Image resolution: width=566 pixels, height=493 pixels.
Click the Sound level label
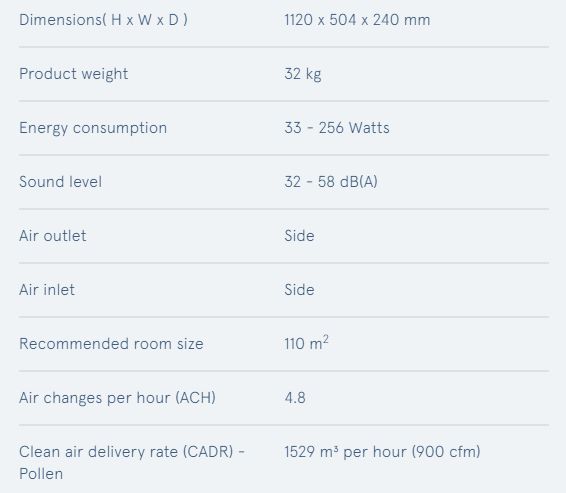click(60, 182)
